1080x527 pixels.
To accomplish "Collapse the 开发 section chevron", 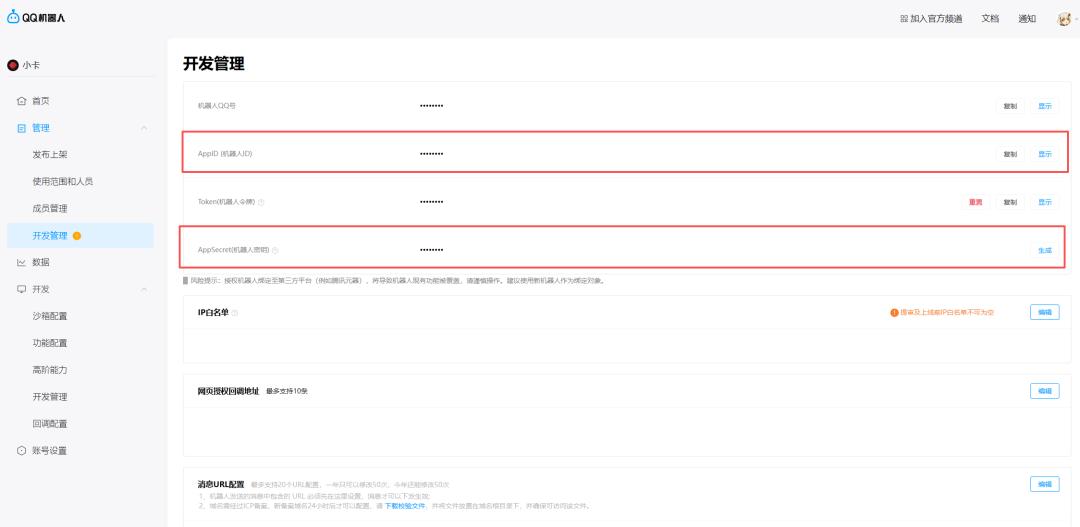I will pos(144,289).
